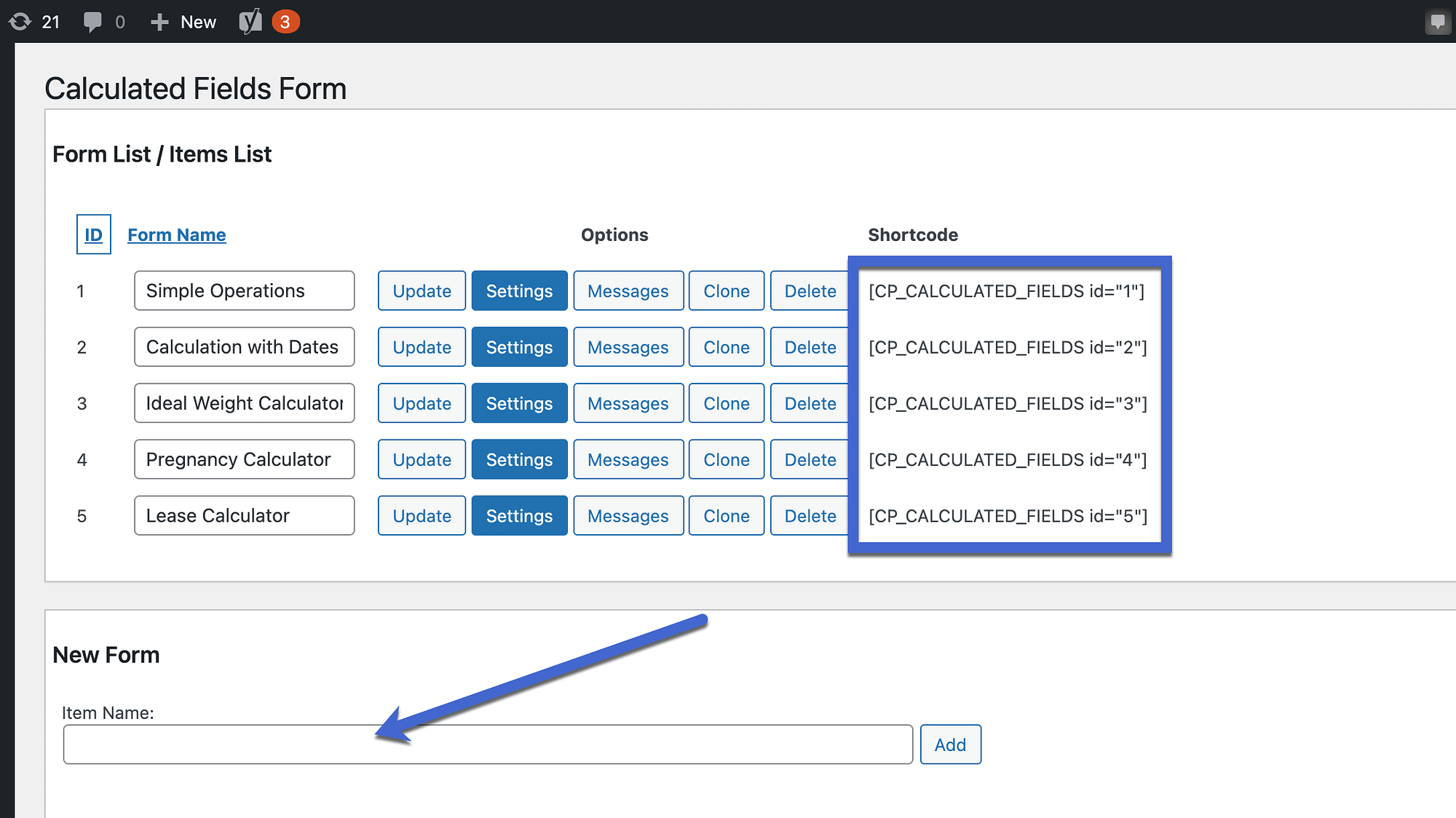
Task: Click Messages button for Pregnancy Calculator
Action: [x=627, y=458]
